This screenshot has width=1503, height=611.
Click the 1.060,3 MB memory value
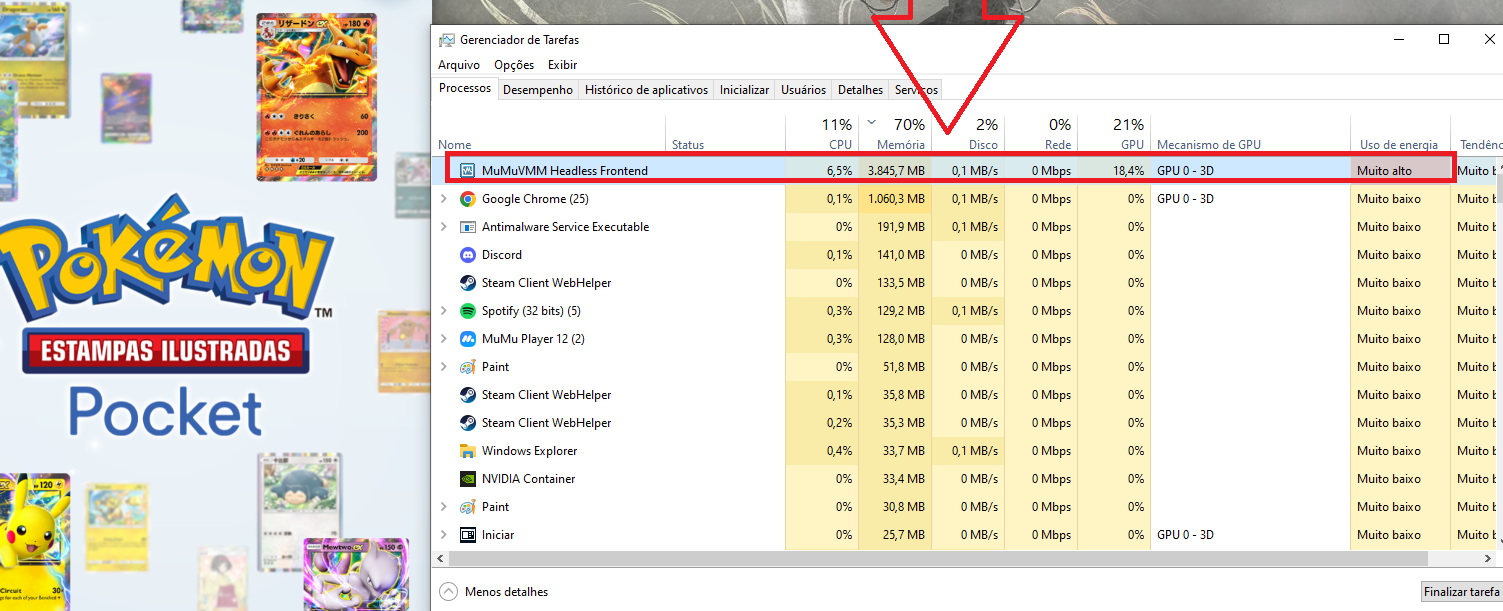895,199
